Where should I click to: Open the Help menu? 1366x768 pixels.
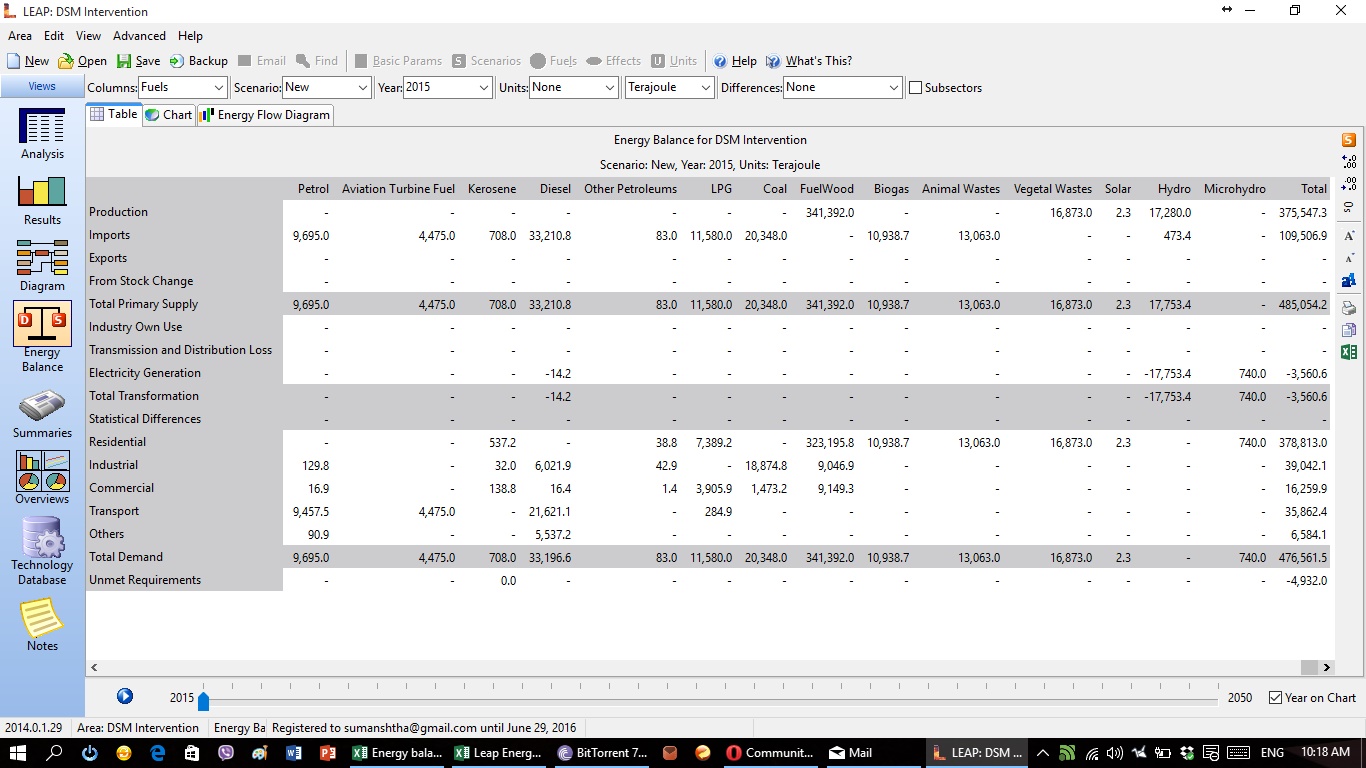(x=190, y=36)
